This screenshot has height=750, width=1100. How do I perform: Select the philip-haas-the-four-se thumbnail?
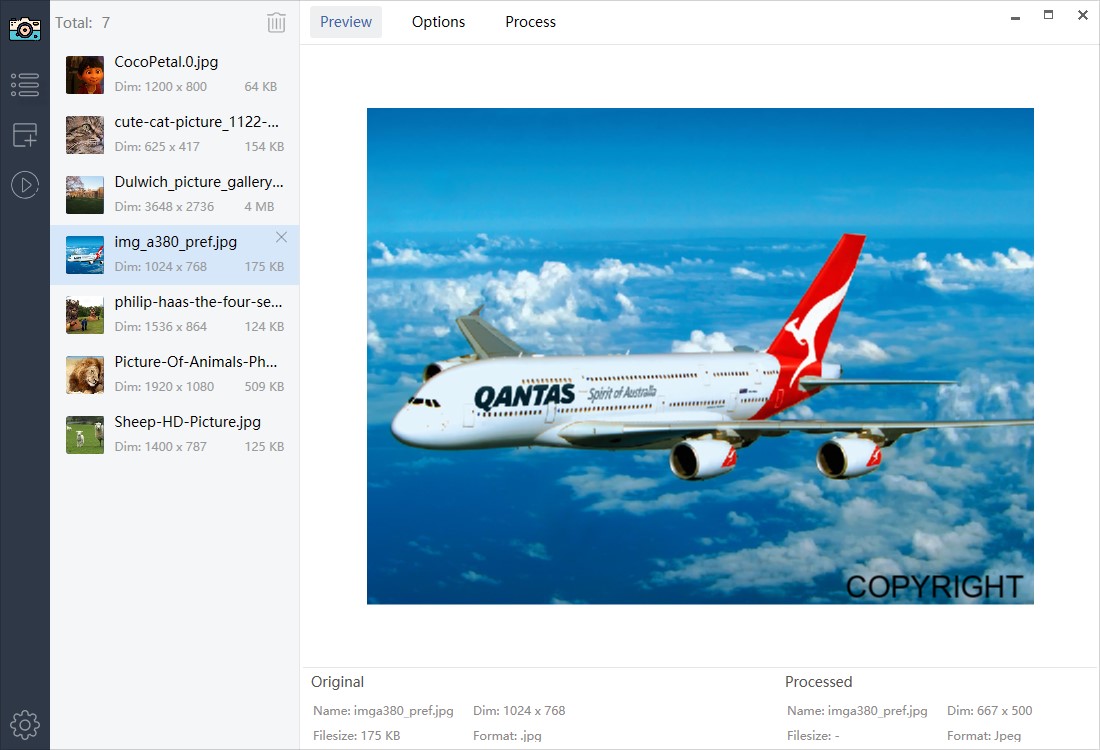(x=85, y=315)
